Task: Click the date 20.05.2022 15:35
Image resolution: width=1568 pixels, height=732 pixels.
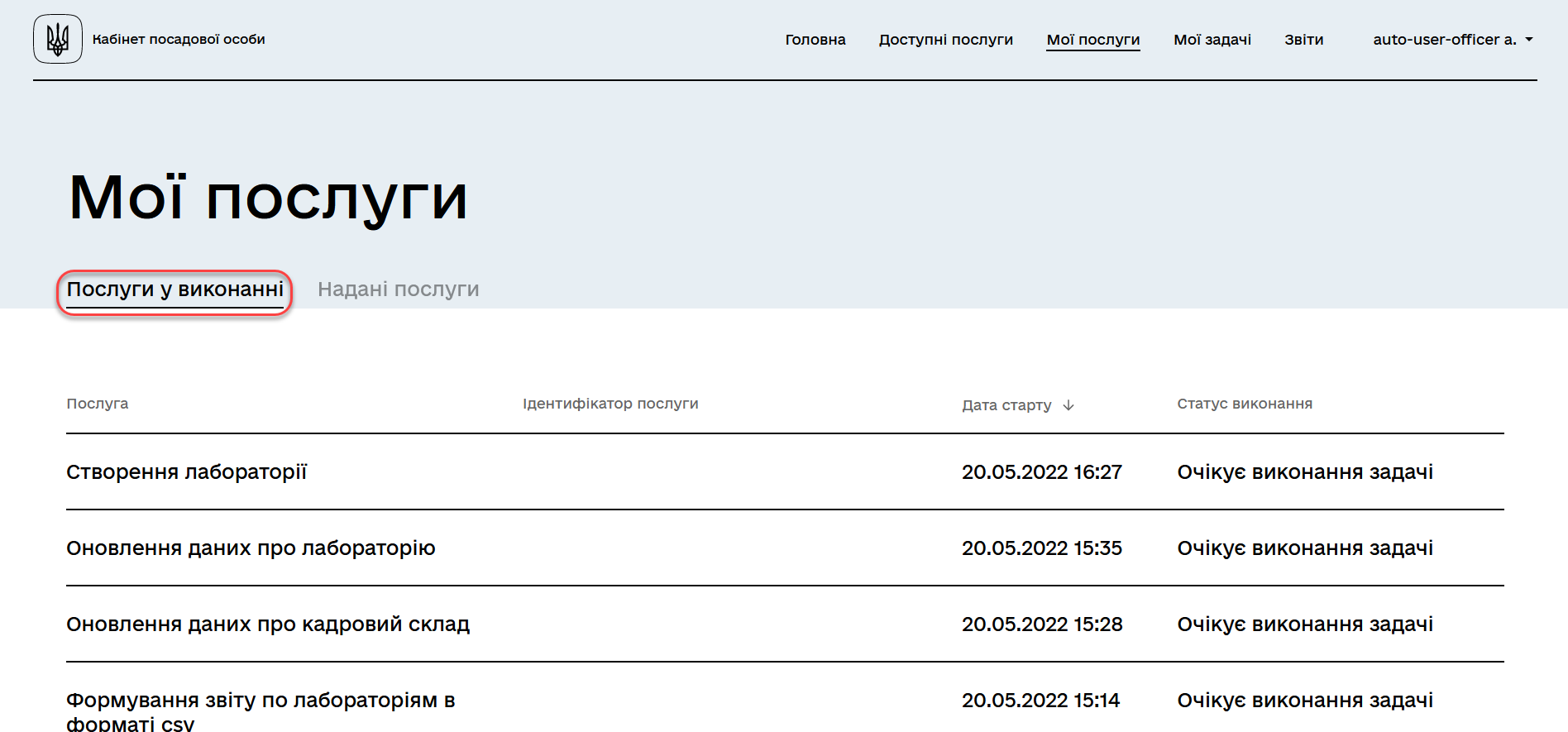Action: click(x=1042, y=548)
